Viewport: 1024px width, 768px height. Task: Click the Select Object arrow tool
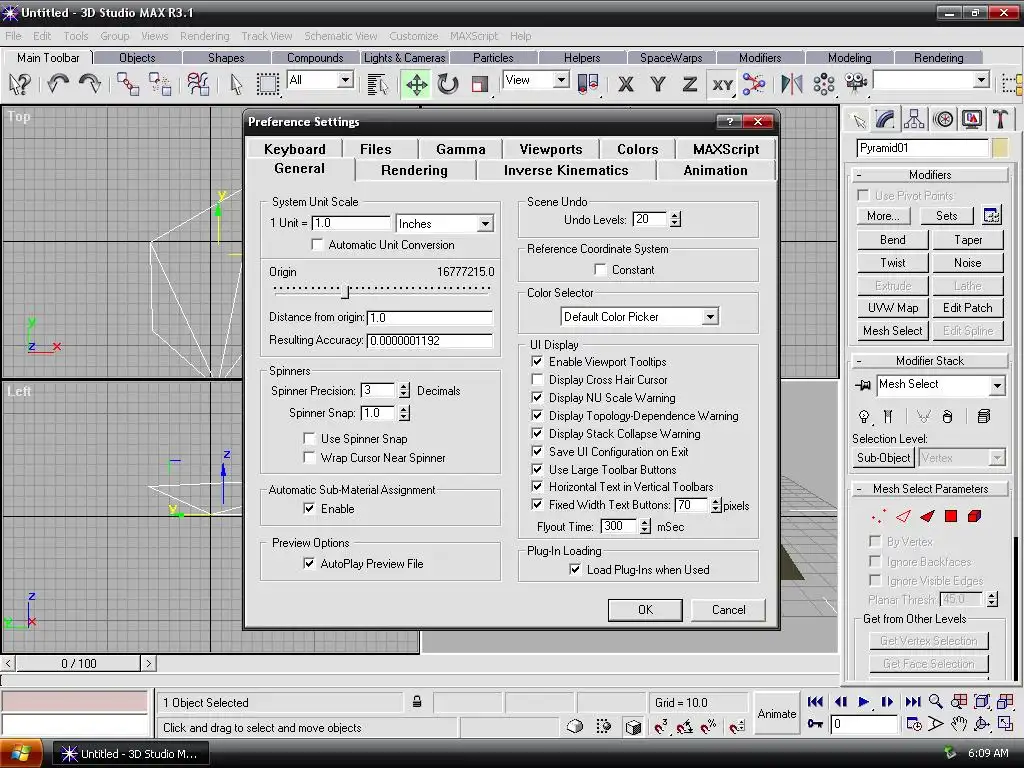(x=236, y=84)
